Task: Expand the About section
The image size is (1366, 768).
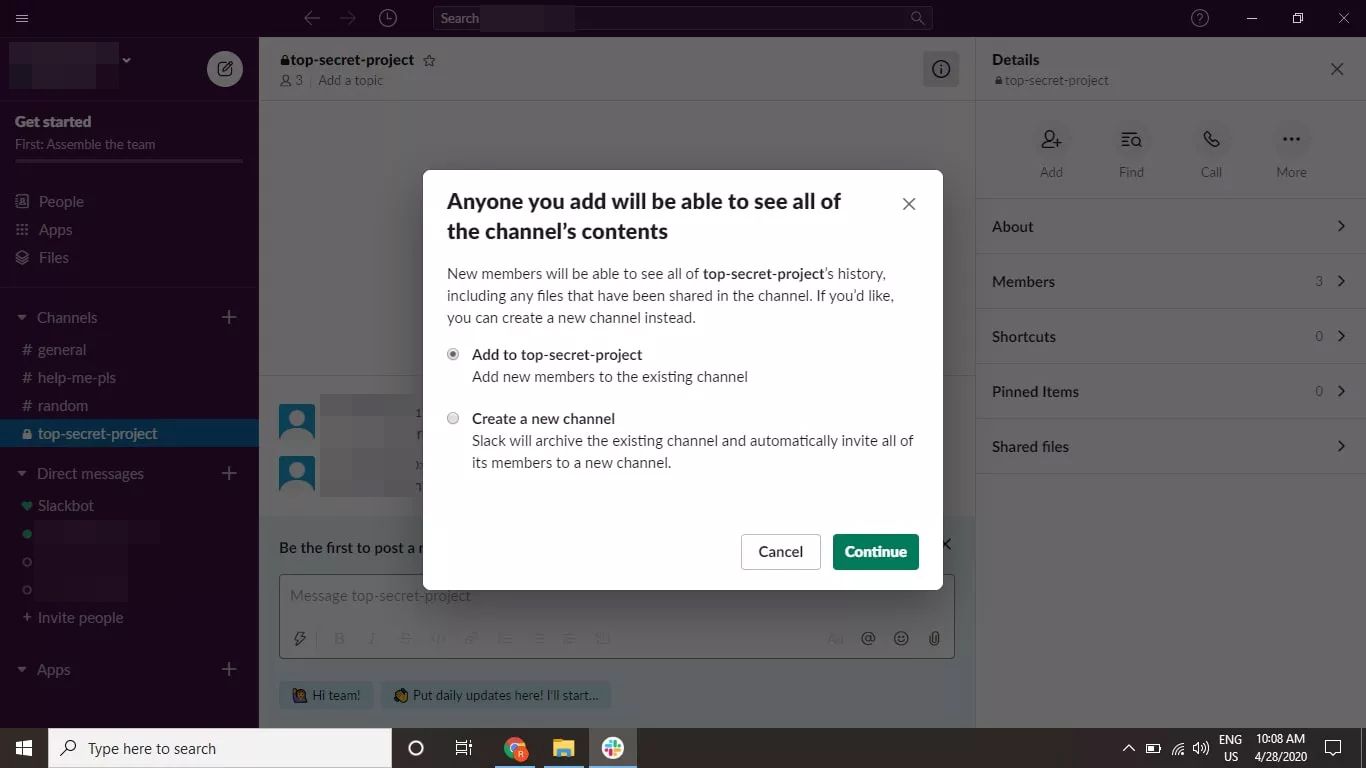Action: pyautogui.click(x=1171, y=226)
